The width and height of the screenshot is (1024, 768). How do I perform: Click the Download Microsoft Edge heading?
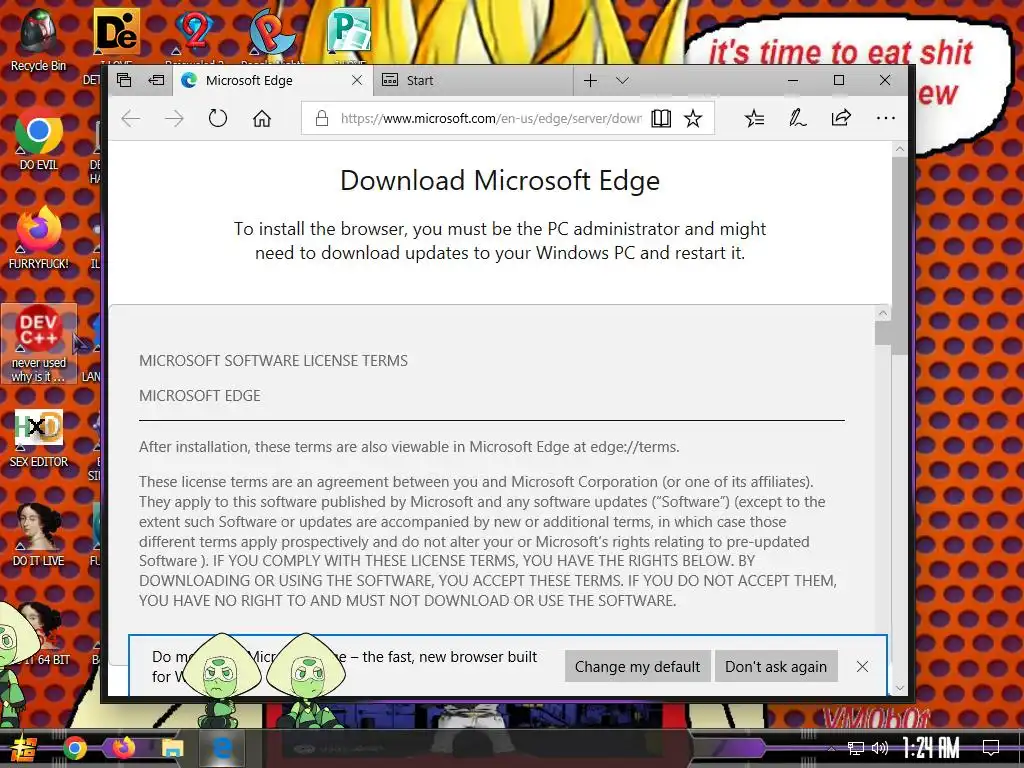(500, 180)
